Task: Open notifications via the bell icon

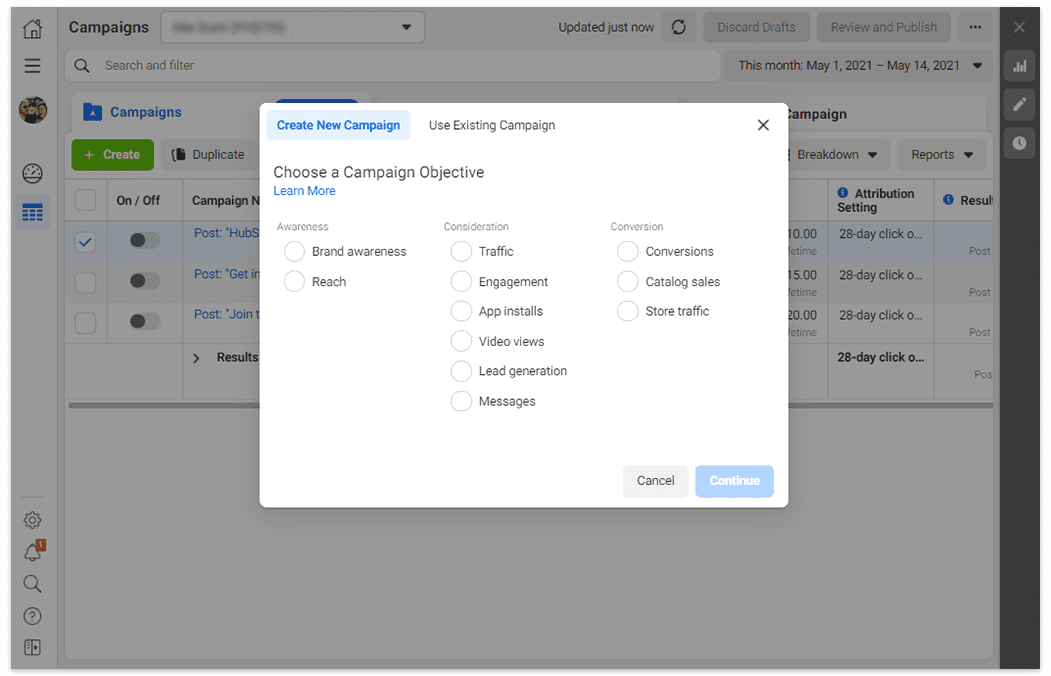Action: 31,551
